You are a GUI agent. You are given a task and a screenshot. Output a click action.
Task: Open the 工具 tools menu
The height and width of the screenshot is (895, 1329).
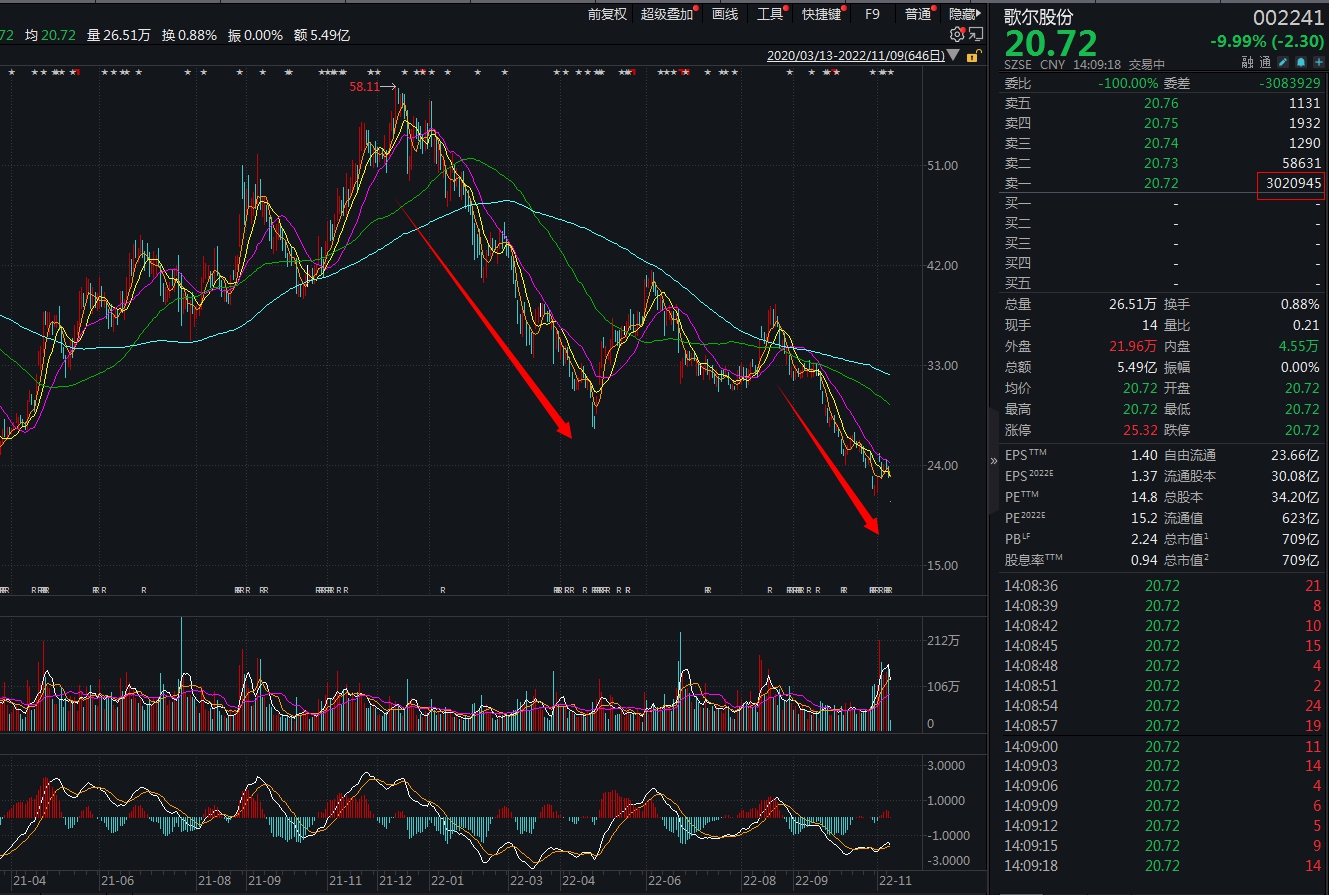click(770, 14)
